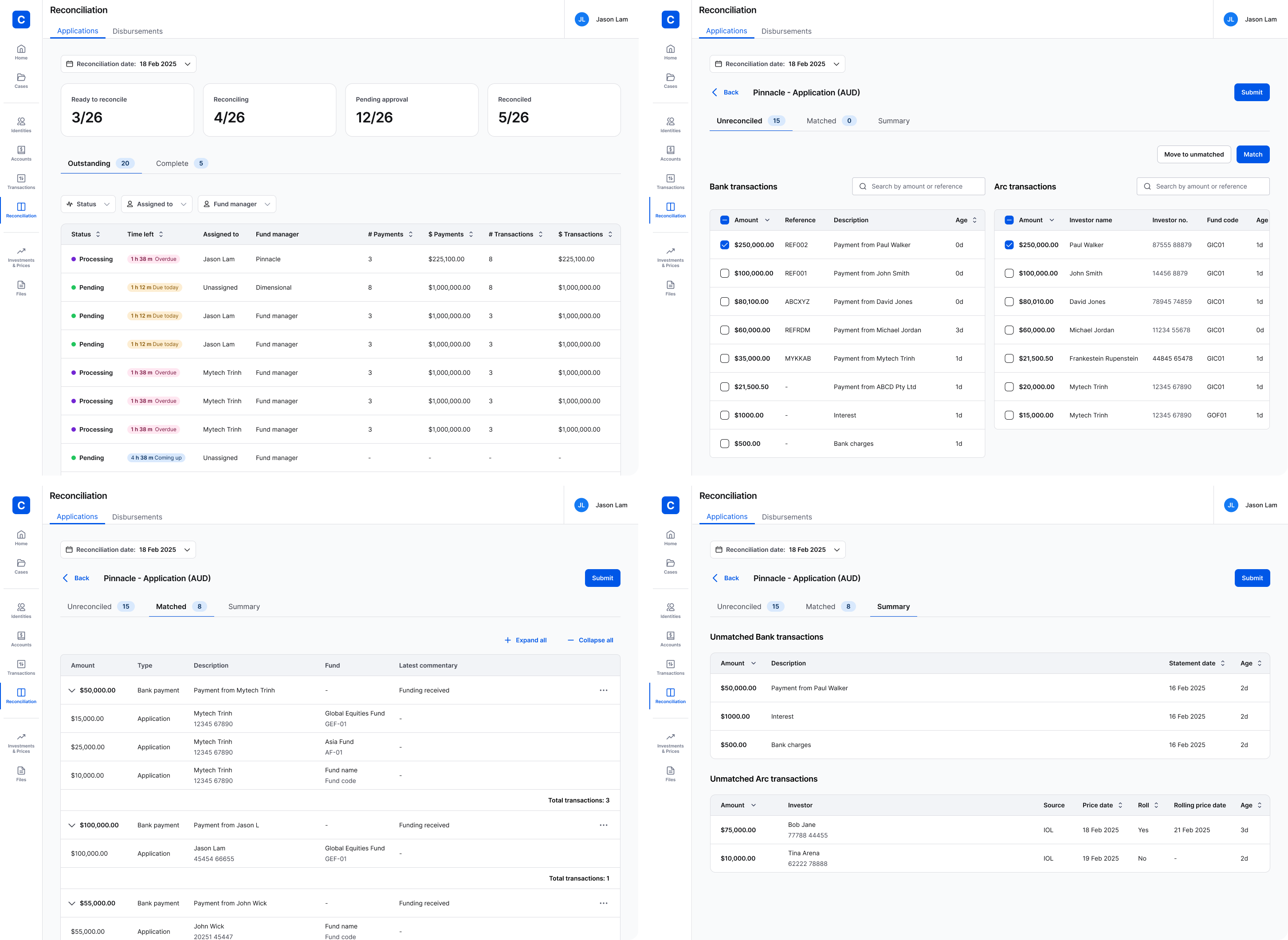
Task: Collapse the $50,000.00 Mytech Trinh payment row
Action: coord(72,690)
